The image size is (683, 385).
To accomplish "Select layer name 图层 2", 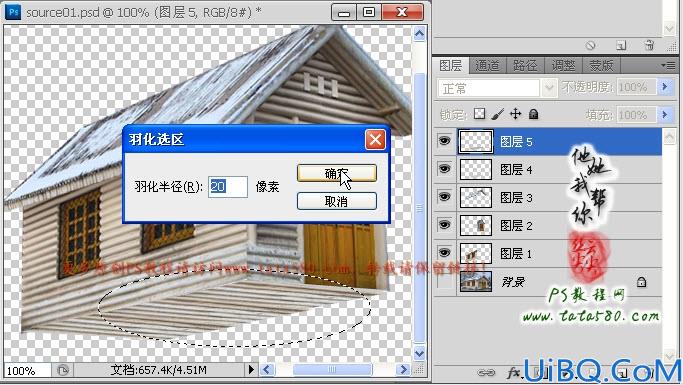I will 516,226.
